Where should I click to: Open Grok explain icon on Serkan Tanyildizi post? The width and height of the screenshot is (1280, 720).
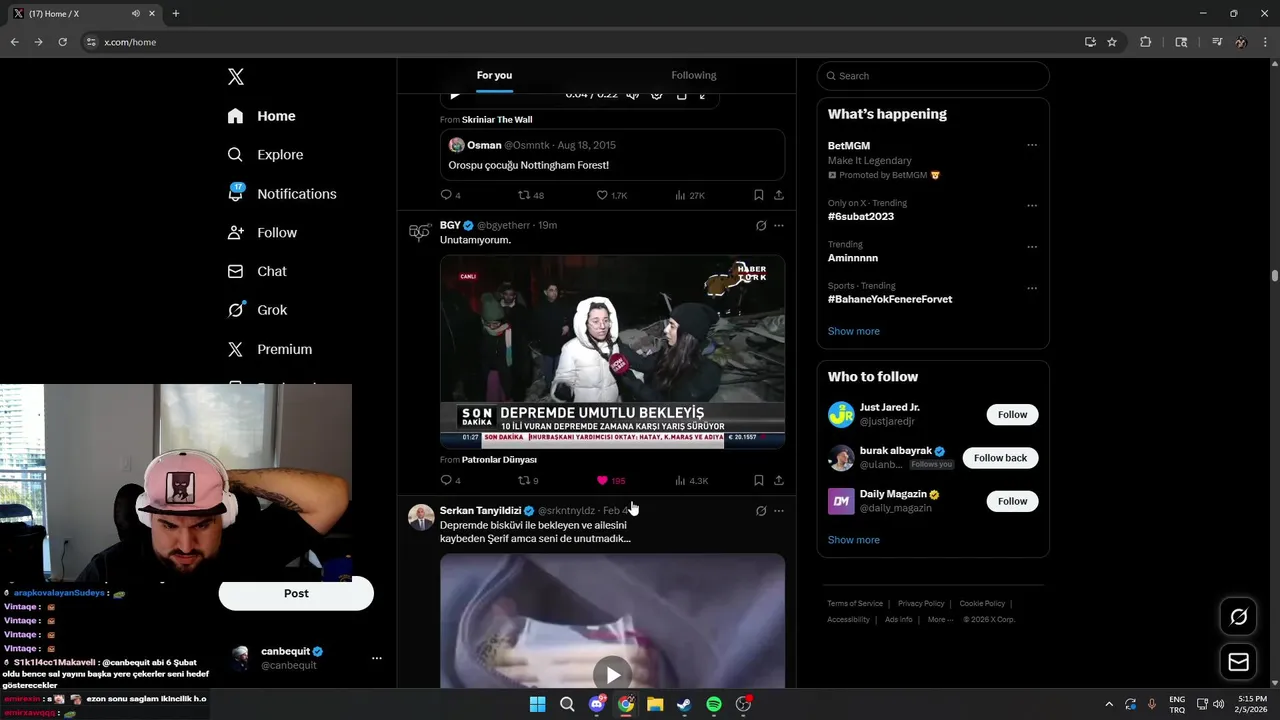coord(761,511)
